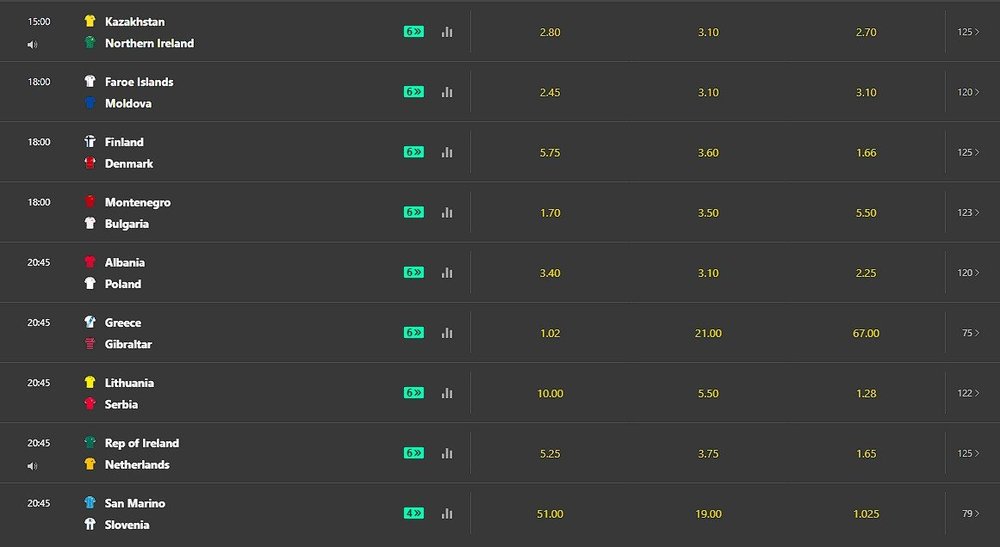
Task: Expand 79 markets for San Marino match
Action: point(971,513)
